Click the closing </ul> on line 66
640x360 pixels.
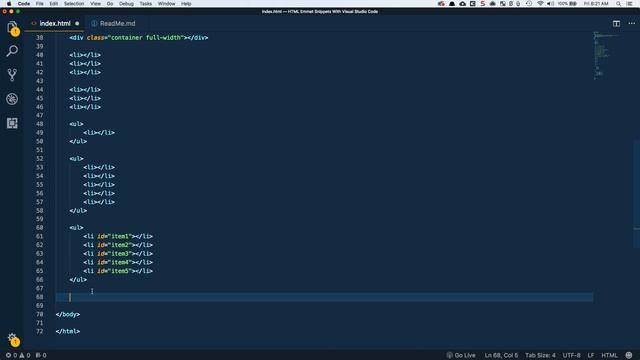pyautogui.click(x=78, y=280)
